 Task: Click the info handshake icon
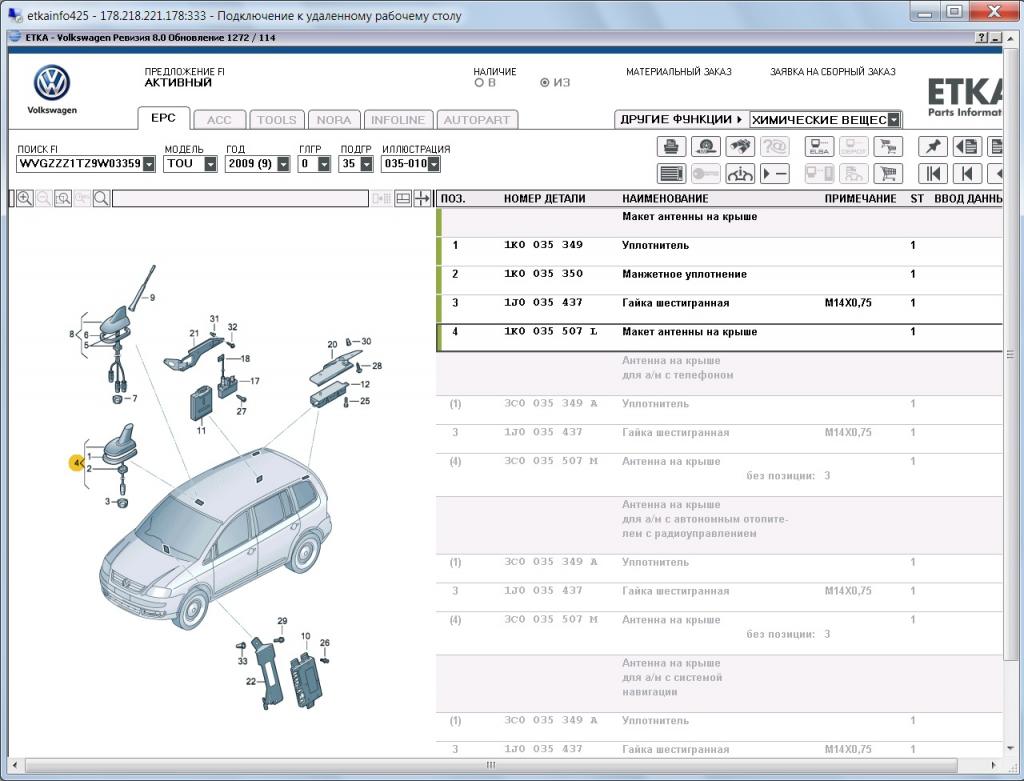click(740, 174)
